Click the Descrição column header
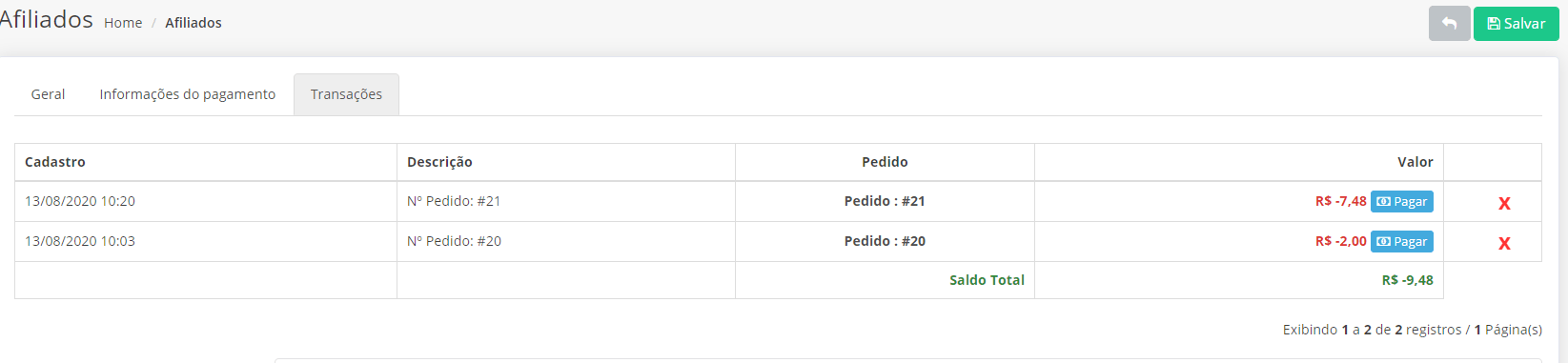 439,162
